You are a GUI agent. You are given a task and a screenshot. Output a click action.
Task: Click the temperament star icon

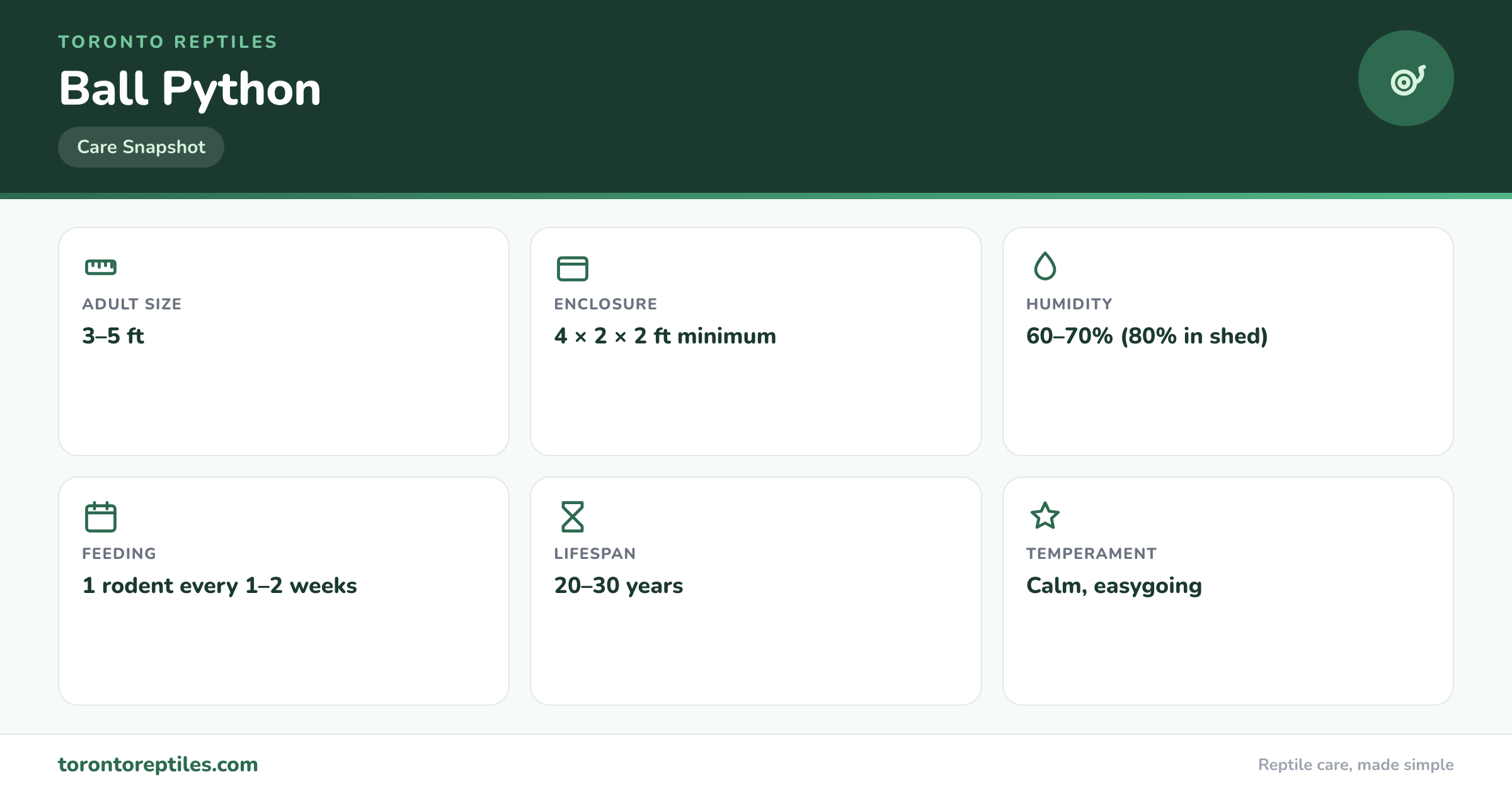pos(1045,515)
